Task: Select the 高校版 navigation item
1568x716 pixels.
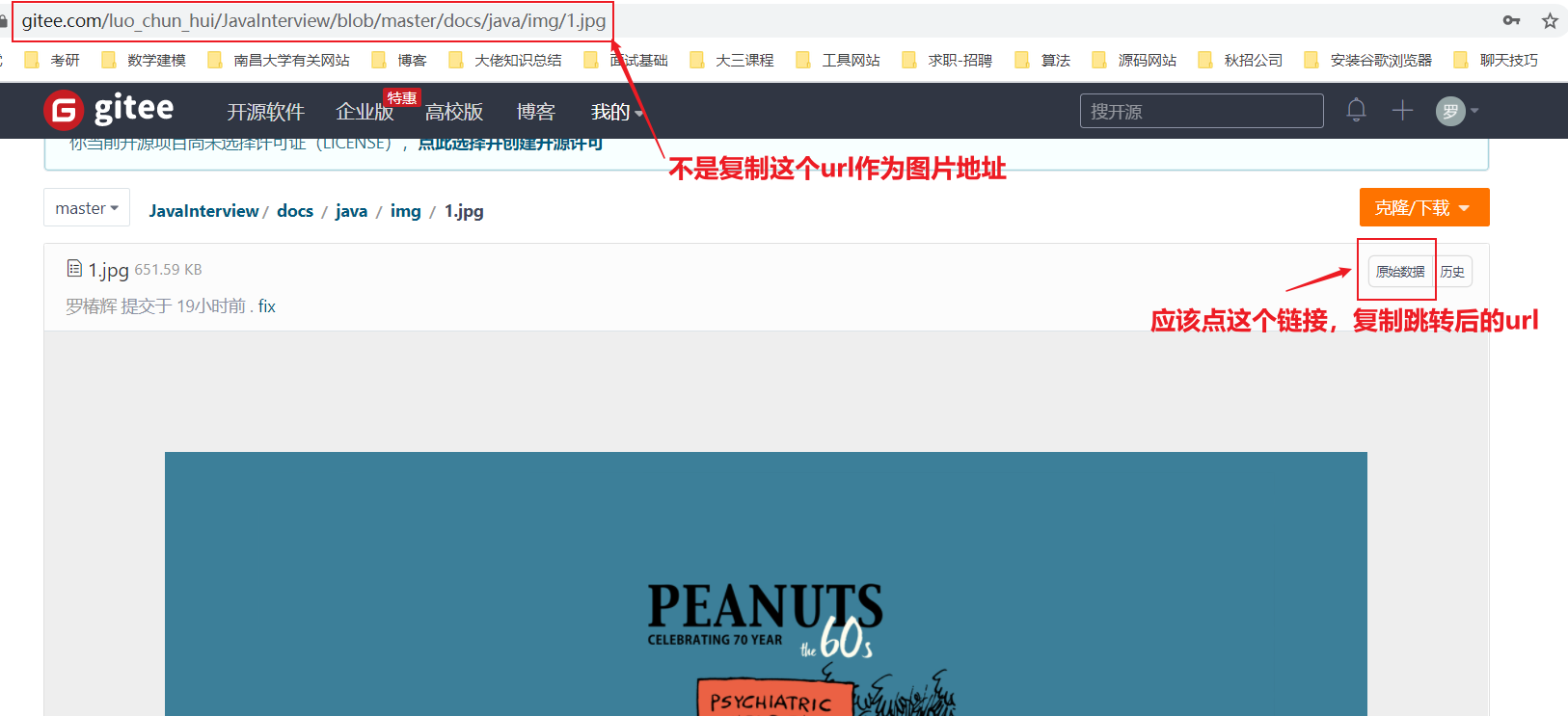Action: (454, 112)
